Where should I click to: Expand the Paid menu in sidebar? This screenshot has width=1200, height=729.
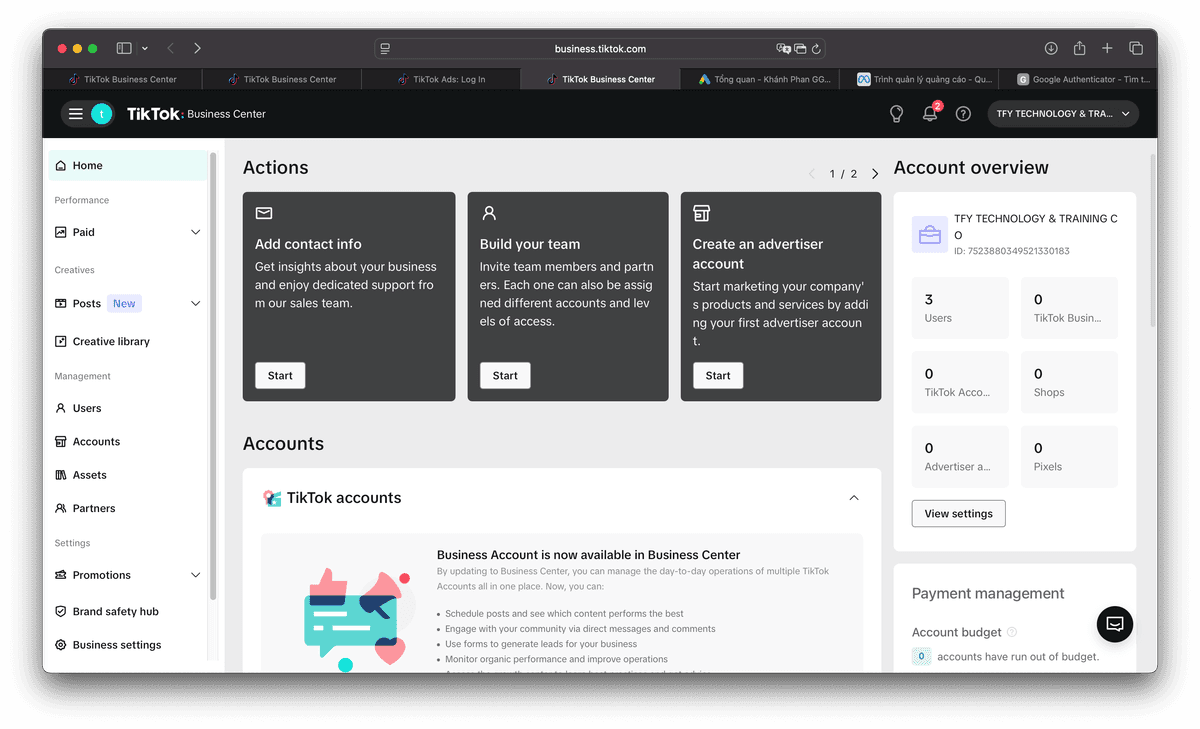click(x=195, y=232)
